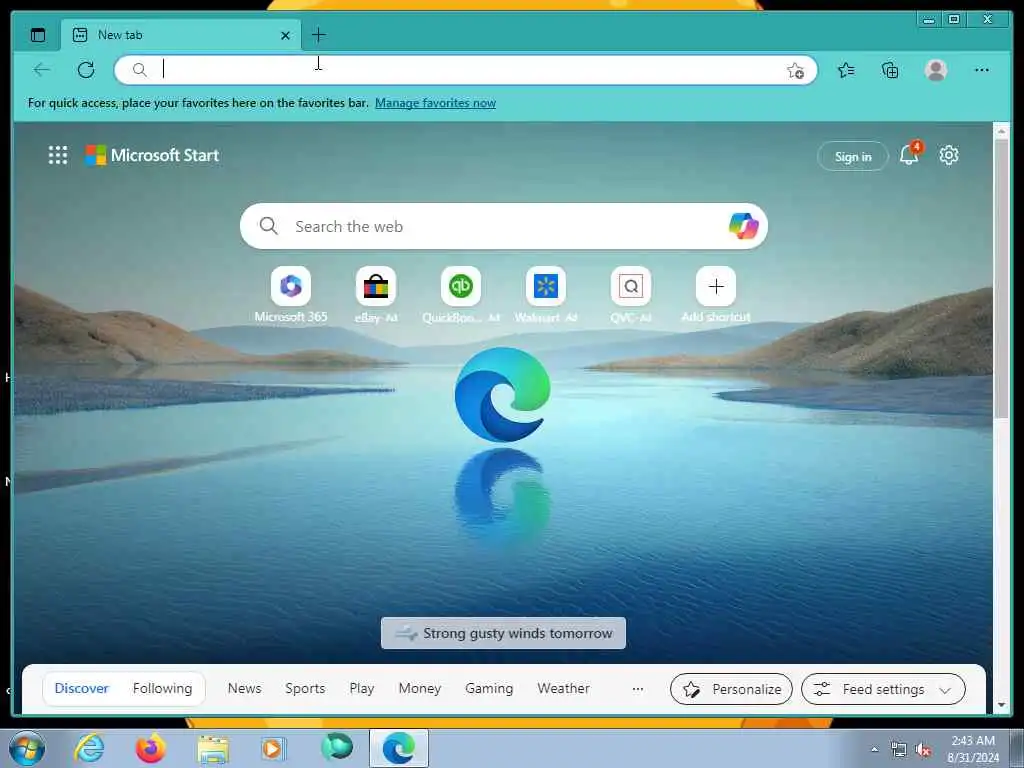Screen dimensions: 1024x768
Task: Open the profile avatar icon
Action: point(936,70)
